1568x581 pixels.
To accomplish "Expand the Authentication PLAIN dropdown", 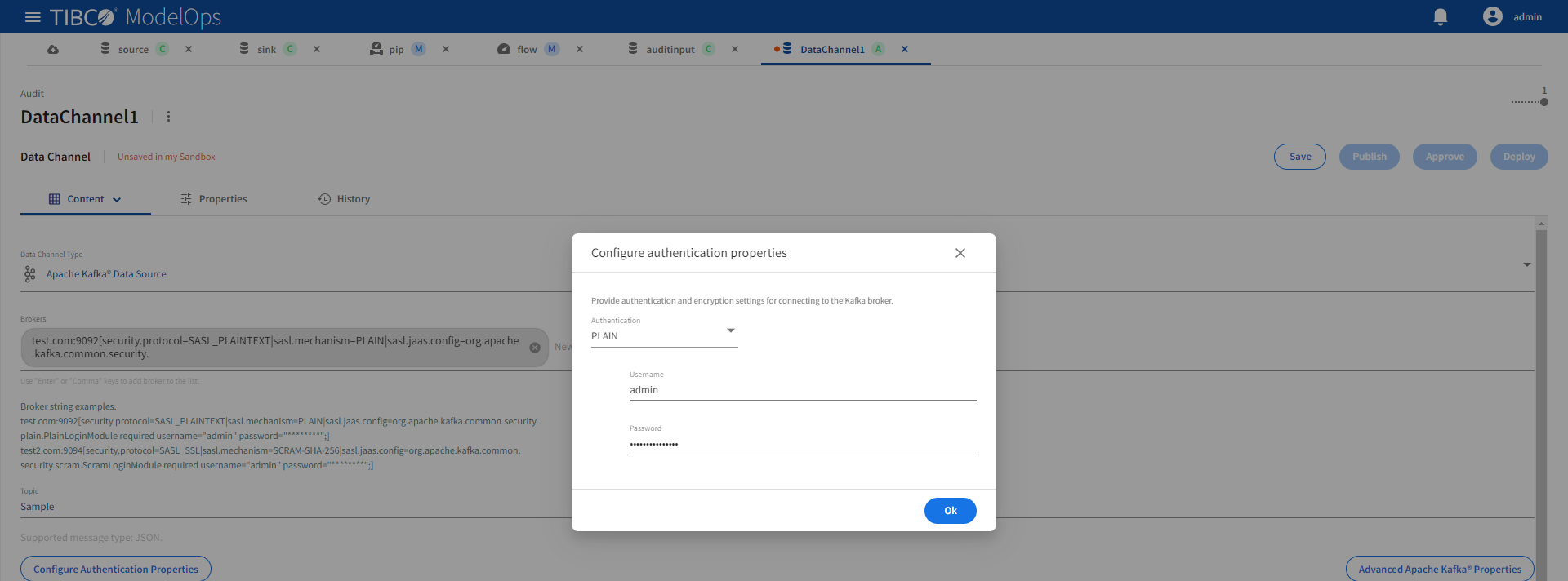I will 730,331.
